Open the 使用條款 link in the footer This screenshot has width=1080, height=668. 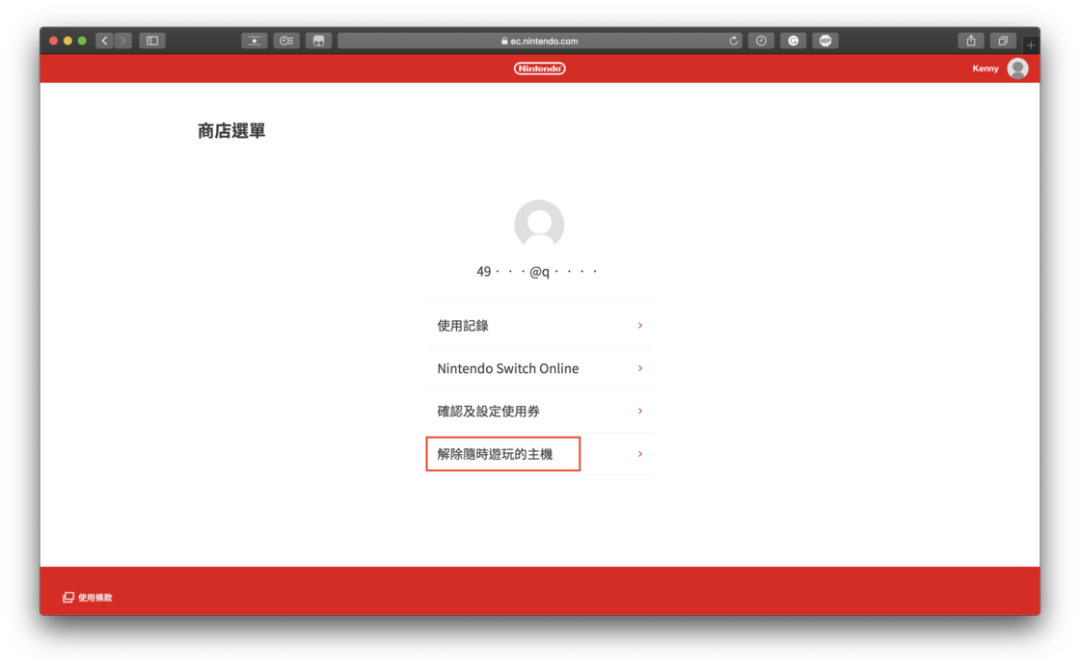(x=87, y=597)
